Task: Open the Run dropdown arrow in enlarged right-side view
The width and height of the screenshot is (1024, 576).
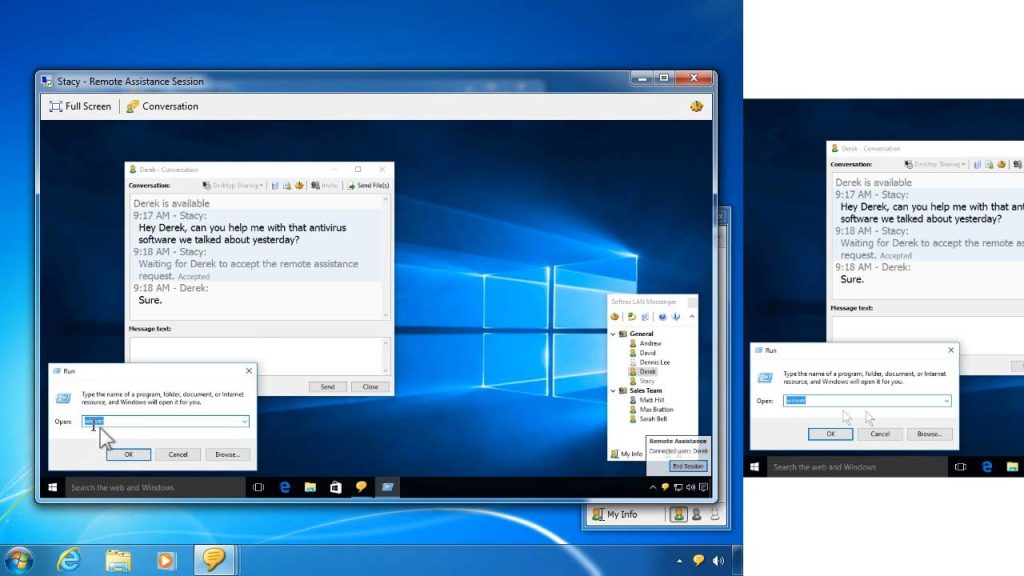Action: 946,401
